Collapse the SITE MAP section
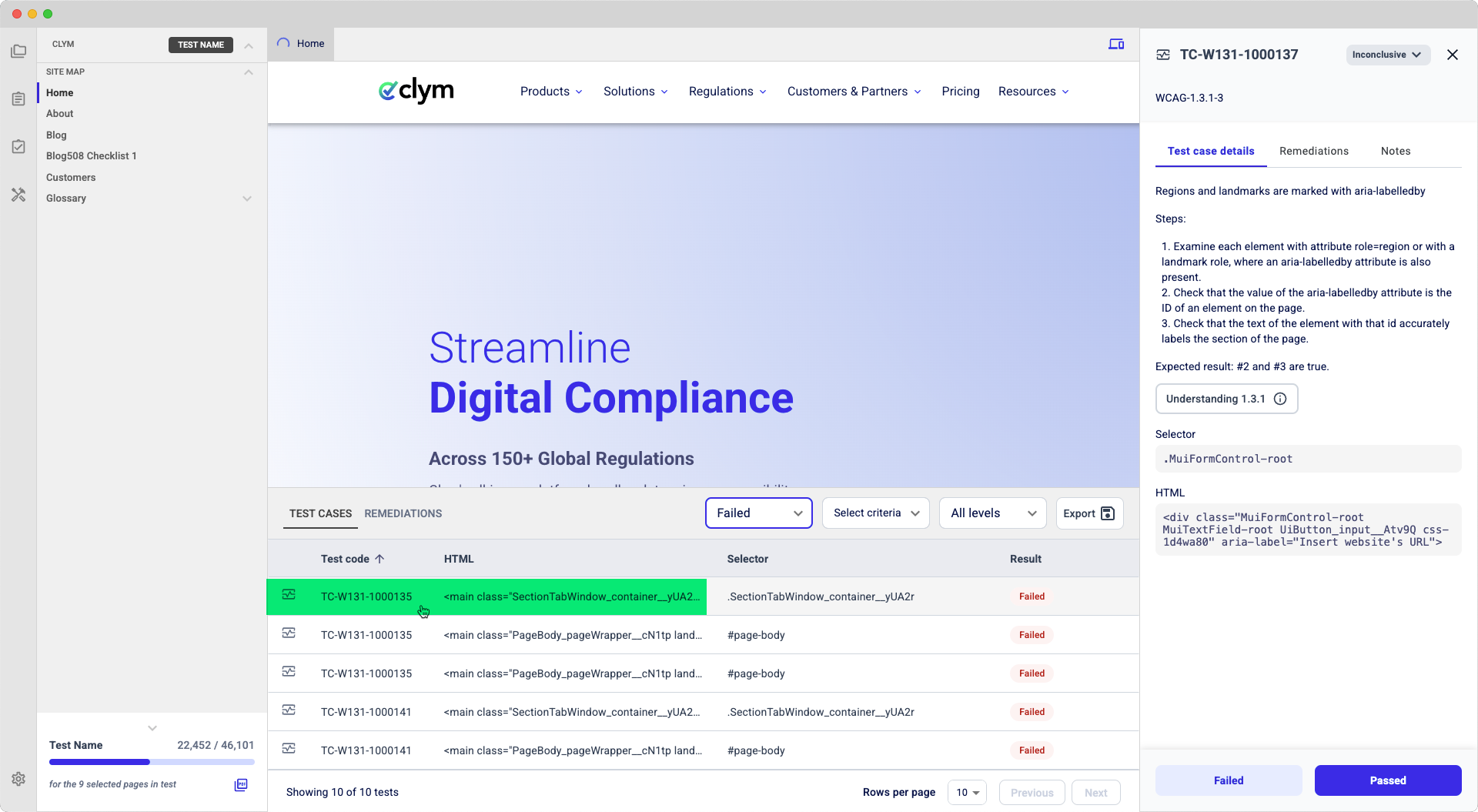1478x812 pixels. (x=249, y=72)
